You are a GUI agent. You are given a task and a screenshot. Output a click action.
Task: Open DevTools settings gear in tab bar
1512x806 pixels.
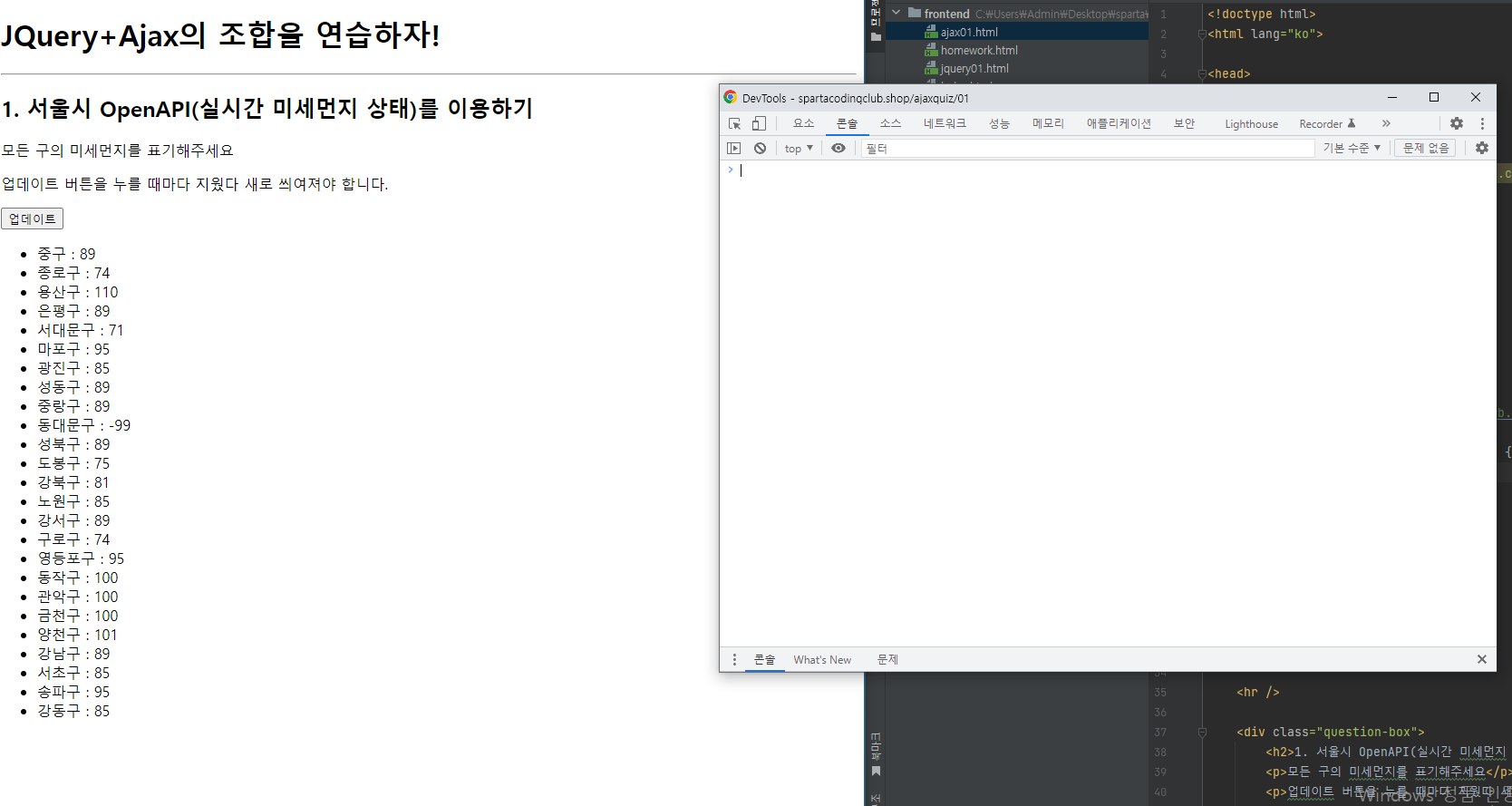click(x=1457, y=123)
